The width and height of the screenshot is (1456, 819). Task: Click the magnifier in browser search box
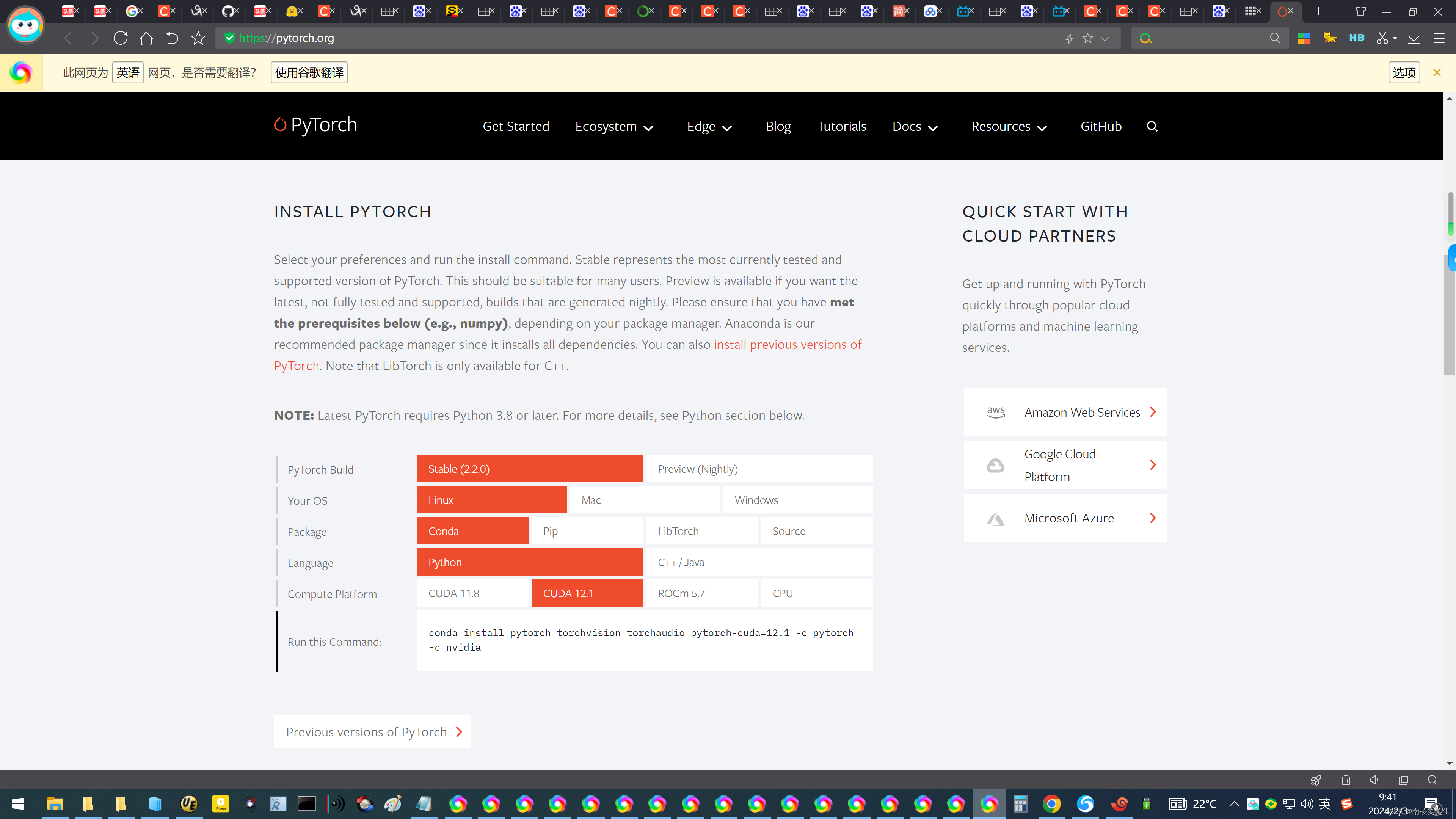1274,38
